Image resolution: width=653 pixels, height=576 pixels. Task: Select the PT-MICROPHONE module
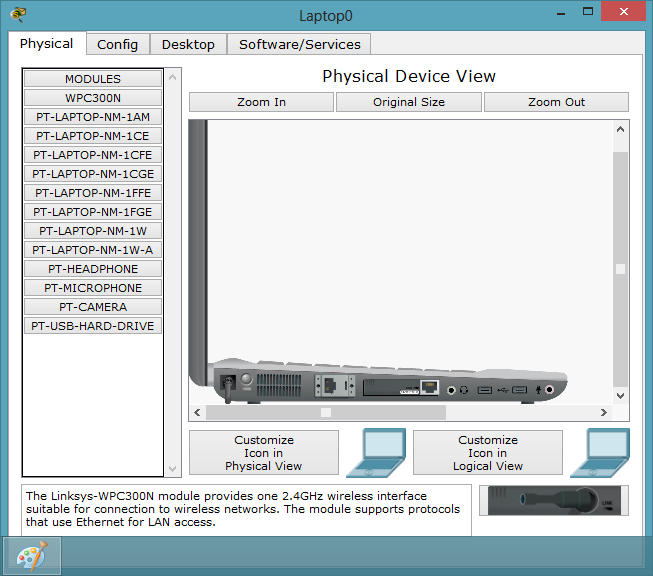[x=93, y=288]
